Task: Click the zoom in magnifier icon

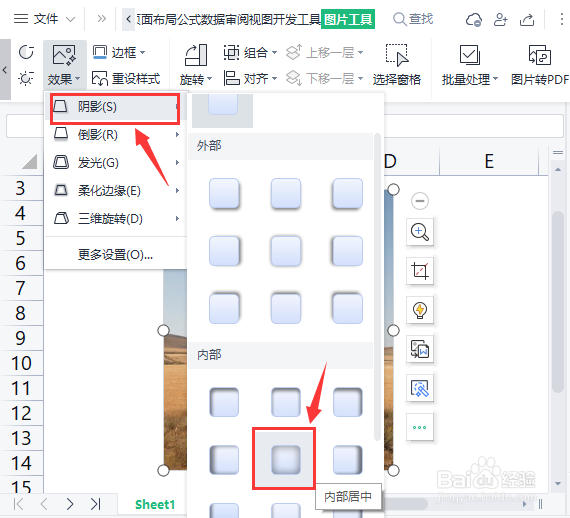Action: [420, 232]
